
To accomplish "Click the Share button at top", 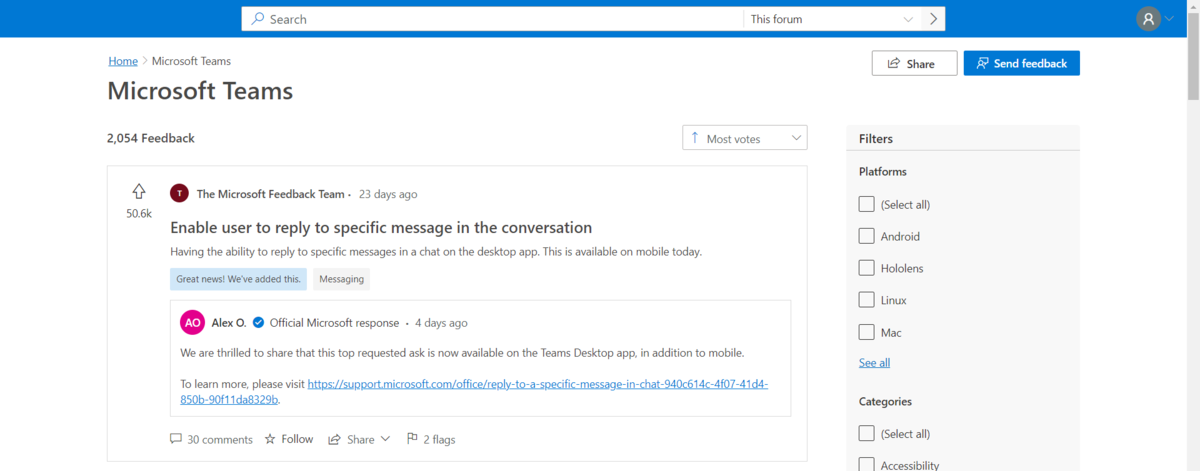I will tap(914, 63).
